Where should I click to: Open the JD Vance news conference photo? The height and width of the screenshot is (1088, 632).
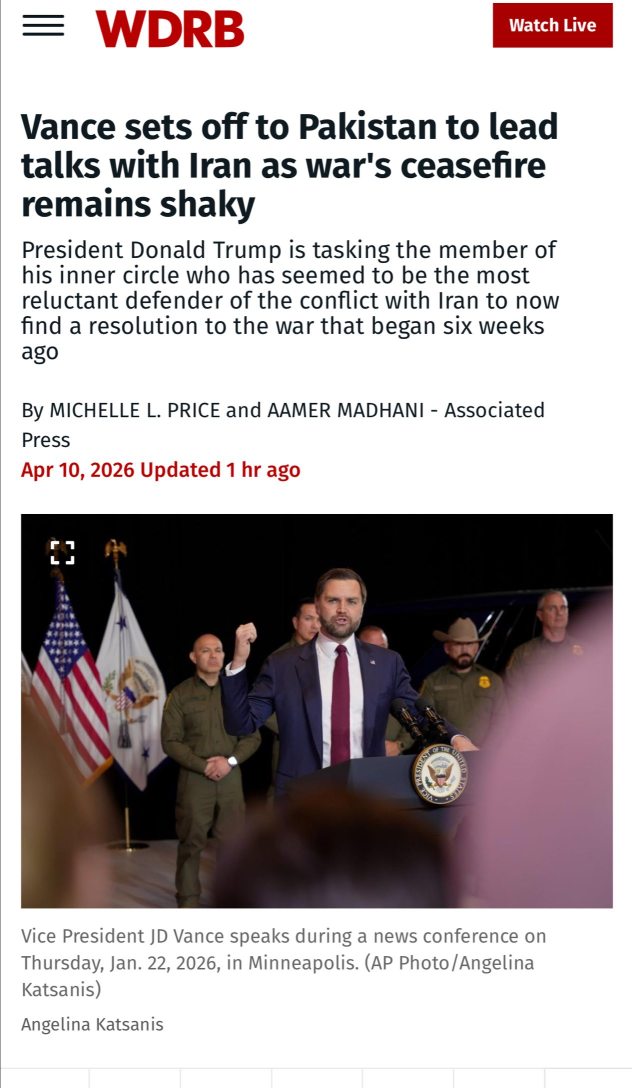[316, 711]
